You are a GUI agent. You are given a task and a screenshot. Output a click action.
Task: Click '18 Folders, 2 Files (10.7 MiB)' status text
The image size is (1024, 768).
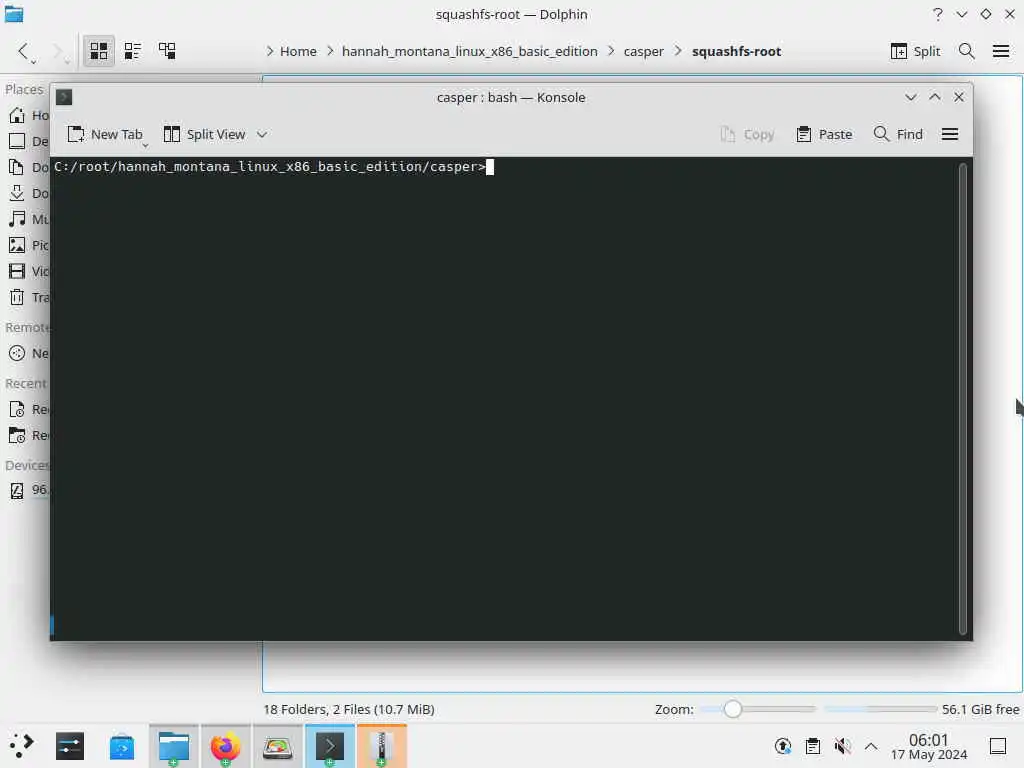349,709
